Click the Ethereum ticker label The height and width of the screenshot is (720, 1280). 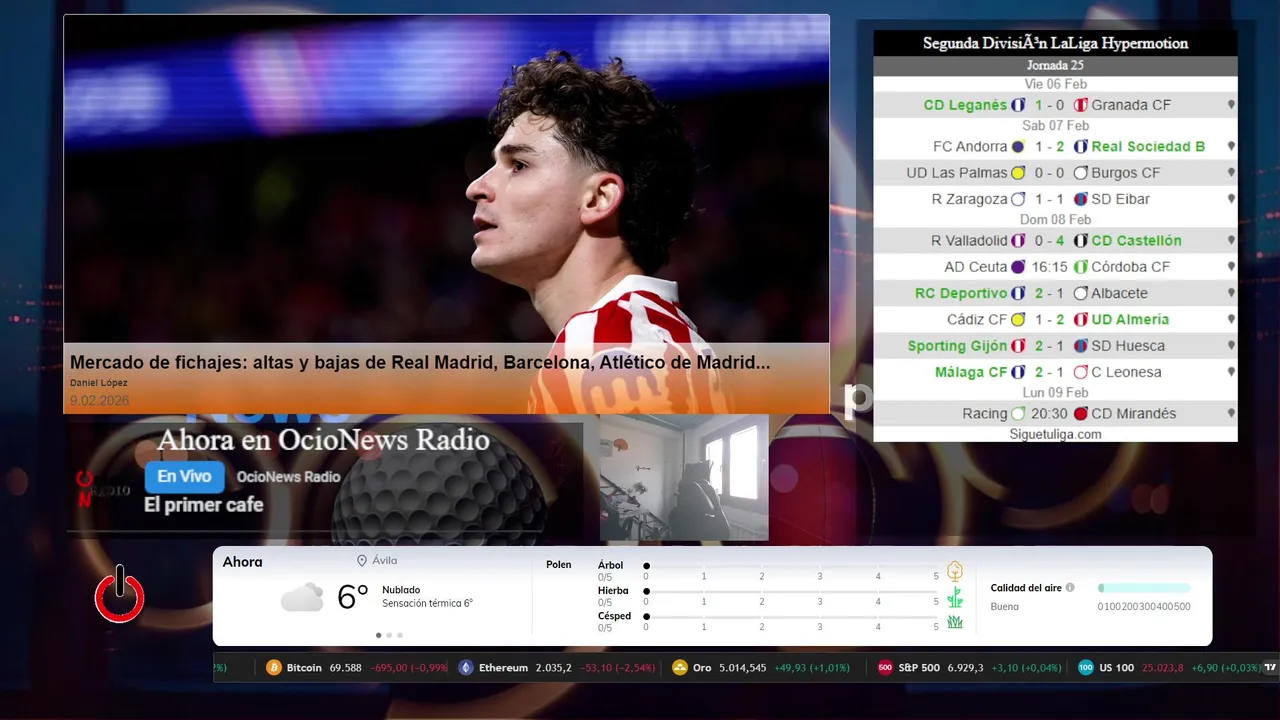[x=503, y=668]
